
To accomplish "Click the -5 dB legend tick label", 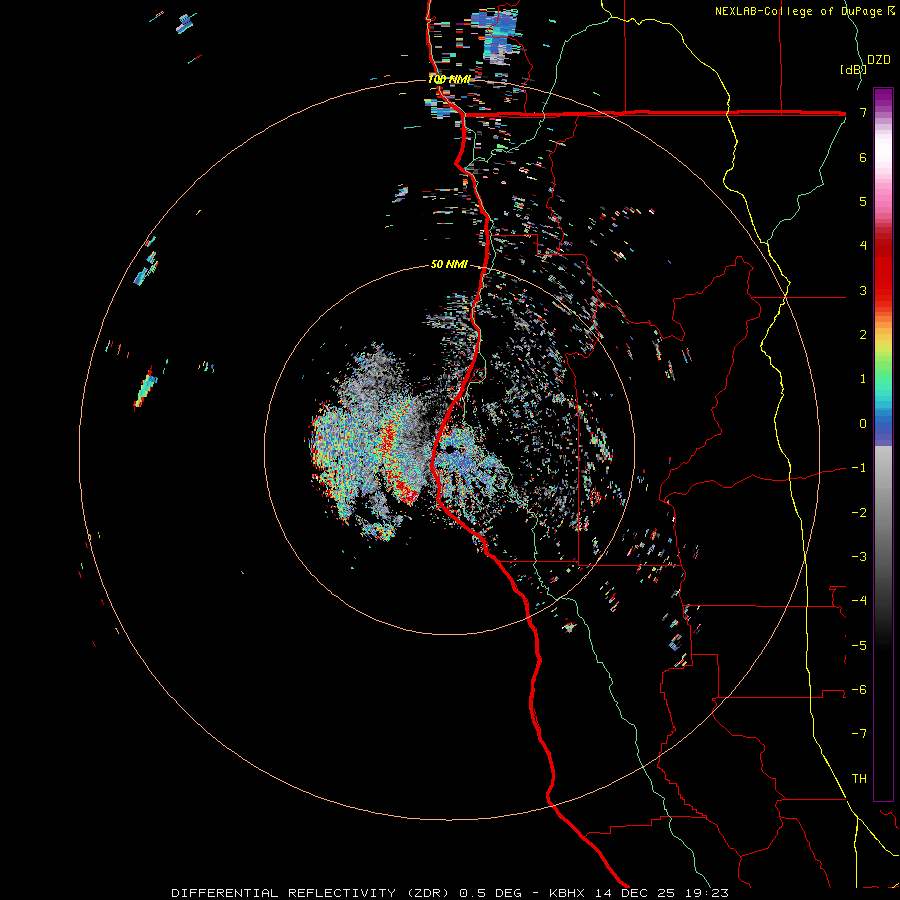I will point(859,645).
